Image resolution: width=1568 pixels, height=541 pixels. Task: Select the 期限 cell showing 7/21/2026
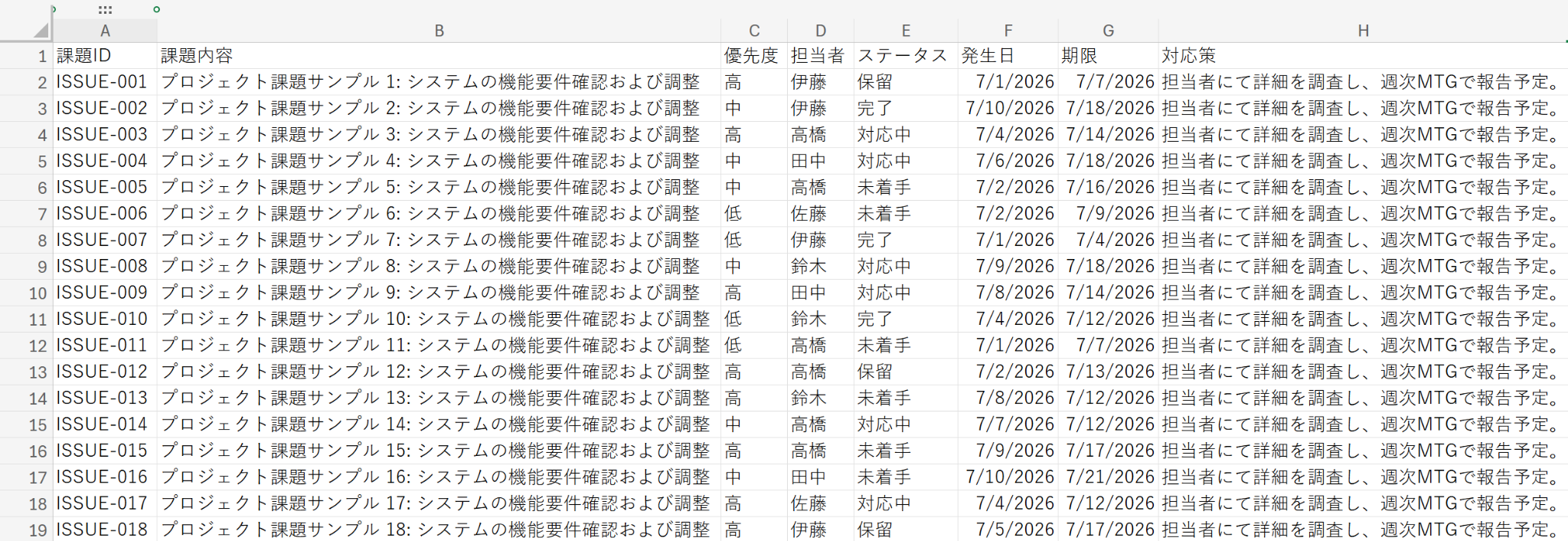point(1108,477)
